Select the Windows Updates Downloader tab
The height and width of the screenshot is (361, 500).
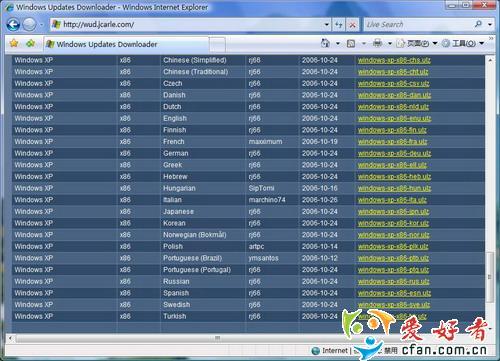pos(126,44)
